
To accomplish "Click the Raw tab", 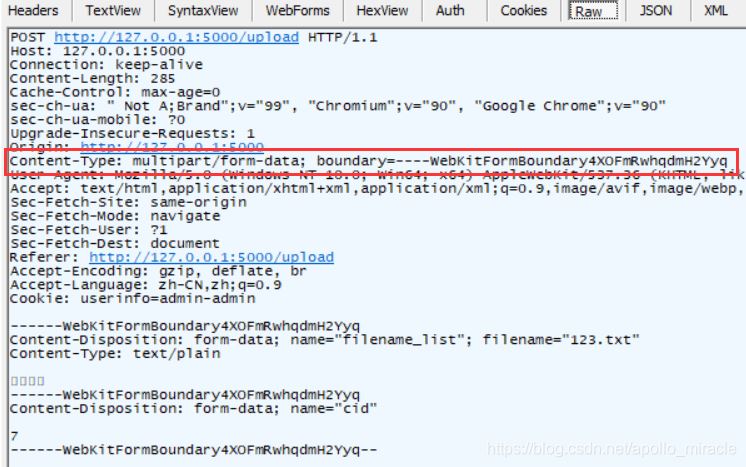I will pos(593,10).
